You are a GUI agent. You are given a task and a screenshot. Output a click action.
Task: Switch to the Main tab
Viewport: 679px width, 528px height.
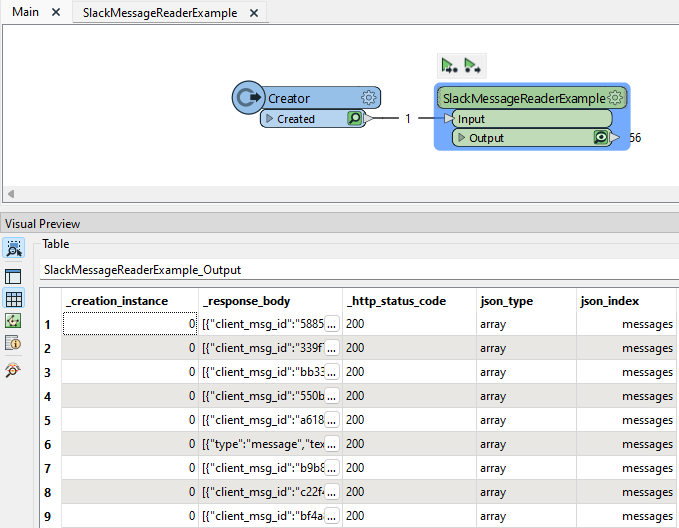click(x=26, y=12)
